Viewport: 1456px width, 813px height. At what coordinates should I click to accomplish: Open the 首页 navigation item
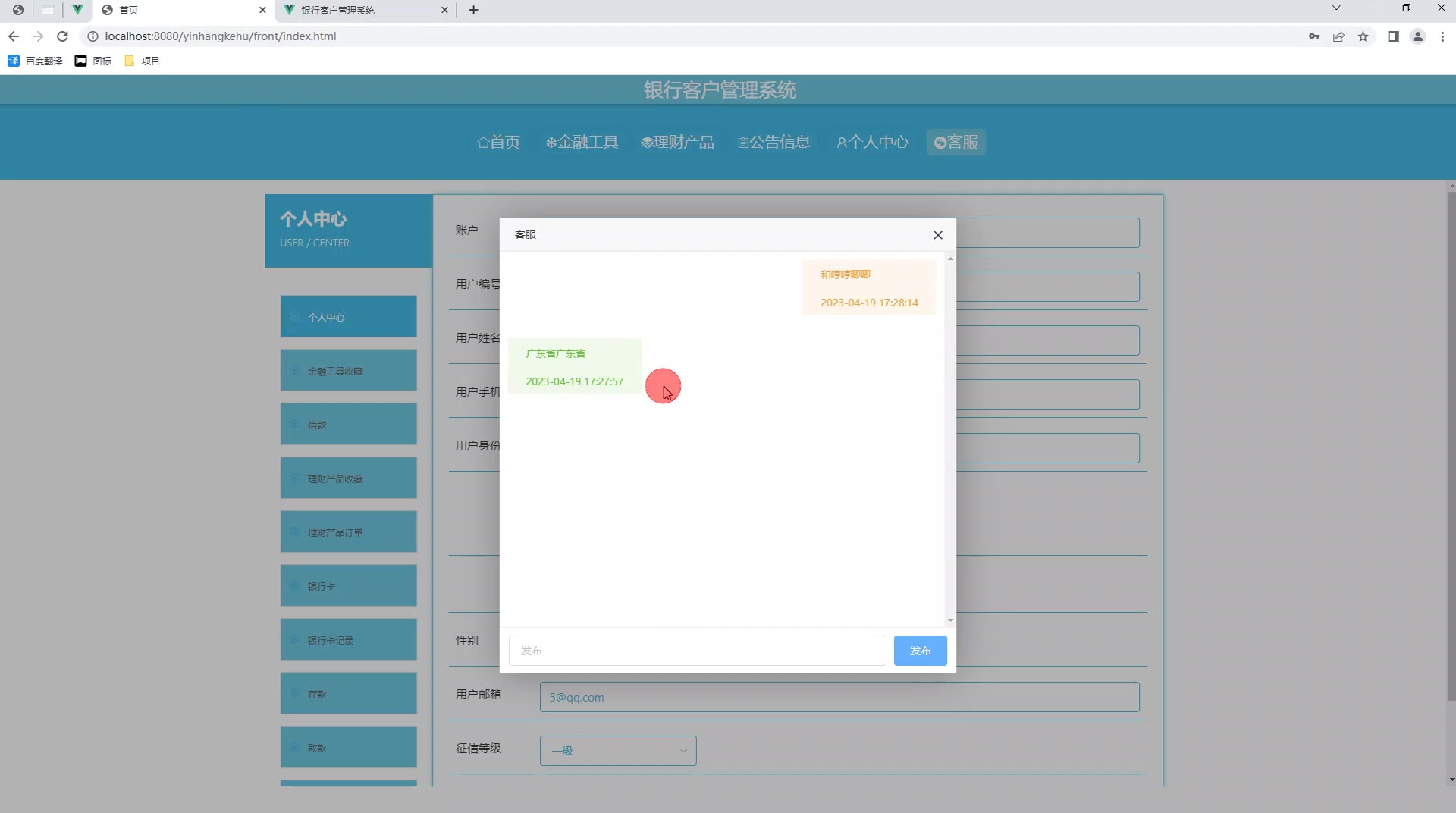(499, 142)
